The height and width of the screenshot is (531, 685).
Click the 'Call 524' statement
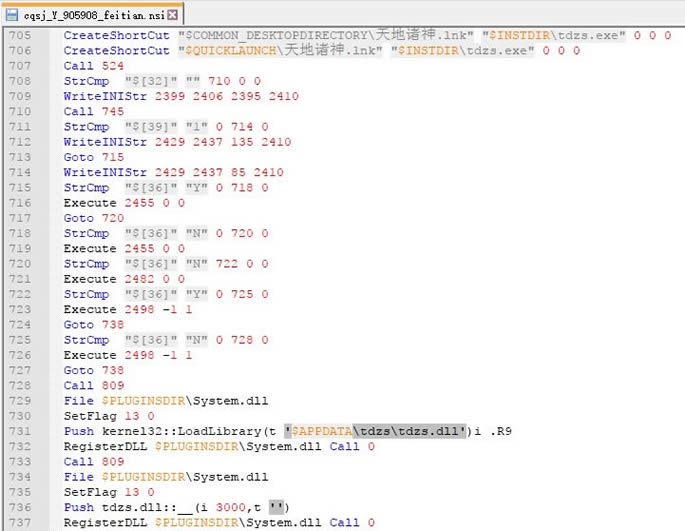[93, 66]
